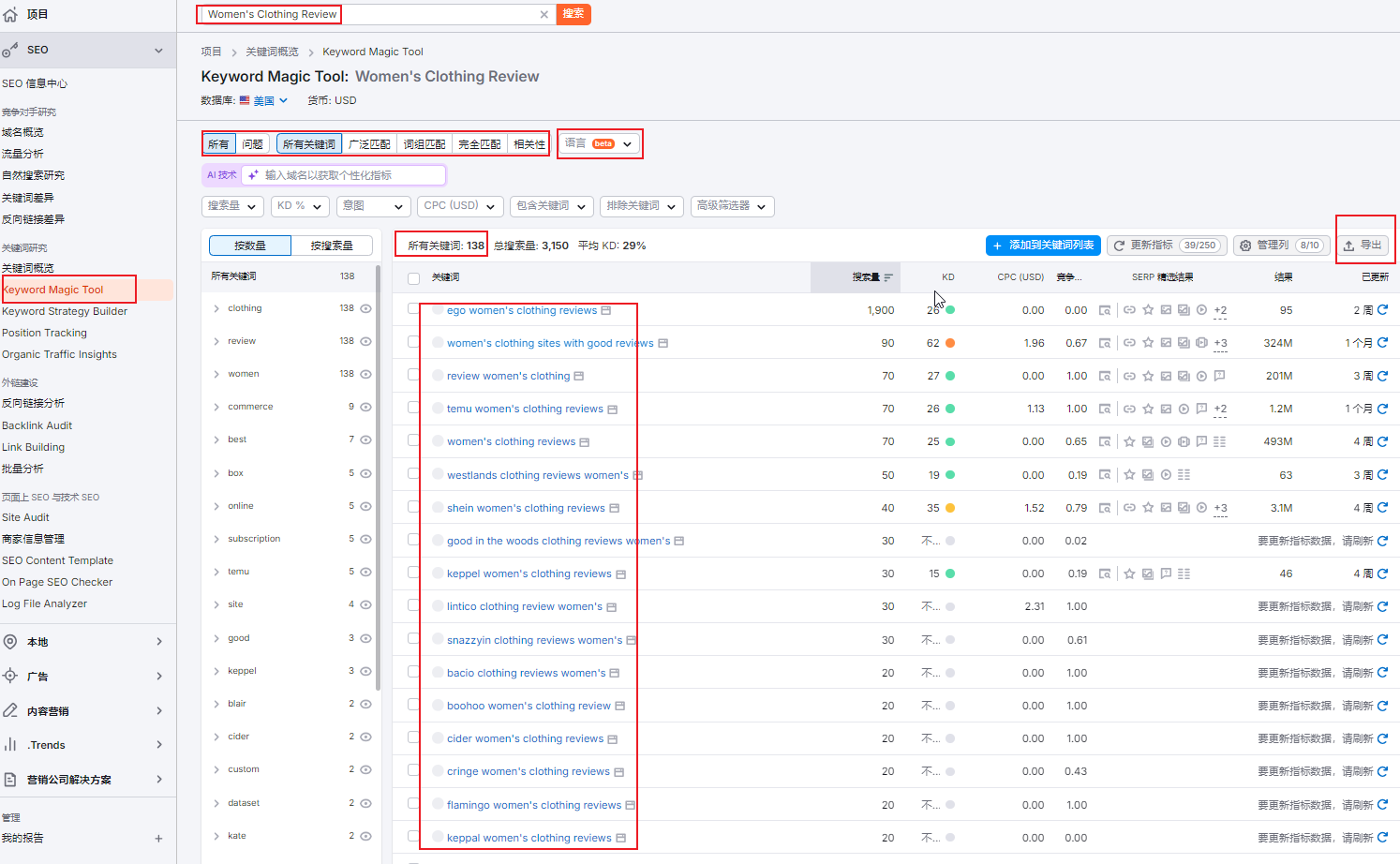The height and width of the screenshot is (864, 1400).
Task: Click the 添加到关键词列表 button
Action: click(x=1043, y=246)
